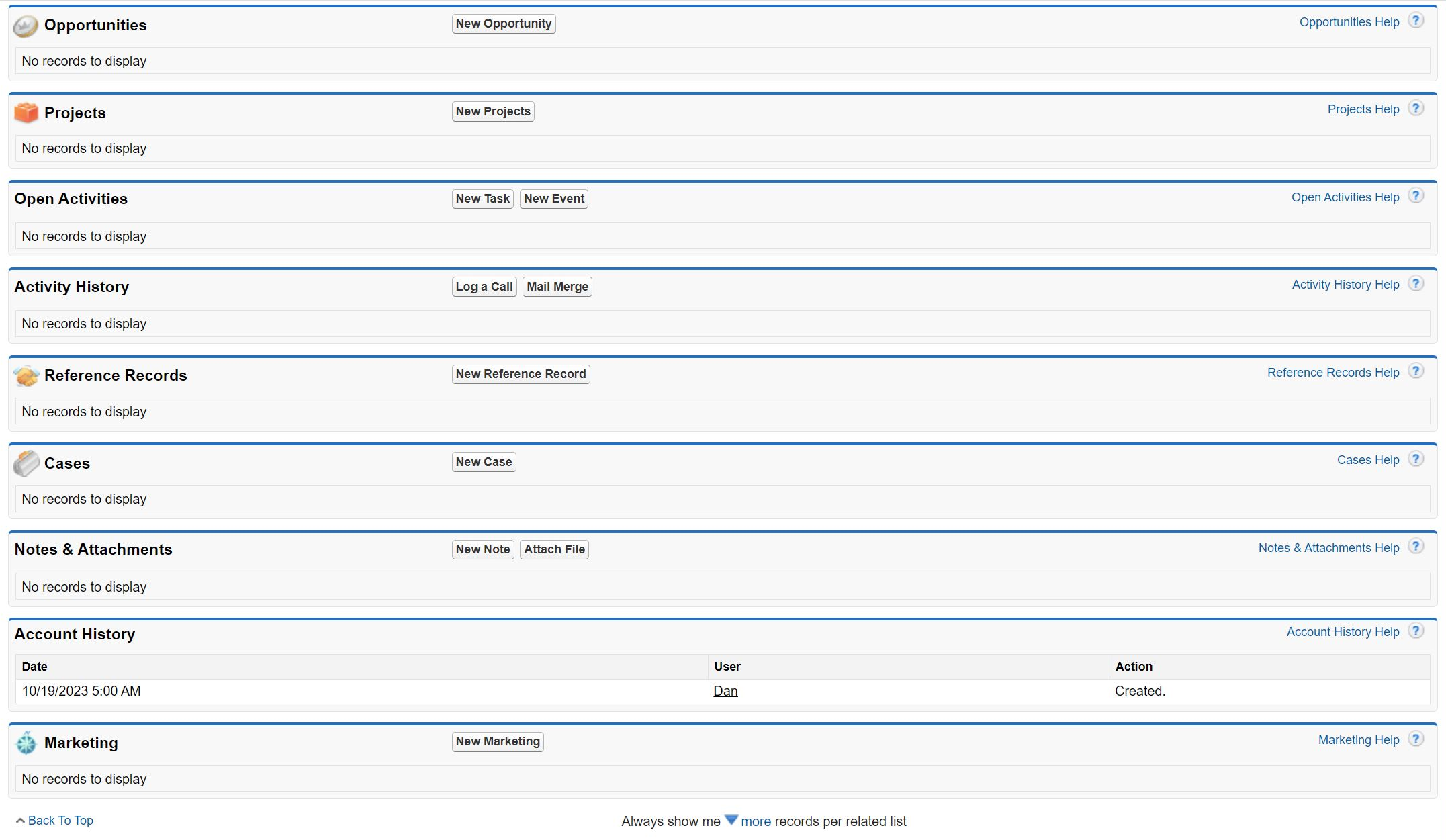
Task: Click the Reference Records handshake icon
Action: [x=26, y=376]
